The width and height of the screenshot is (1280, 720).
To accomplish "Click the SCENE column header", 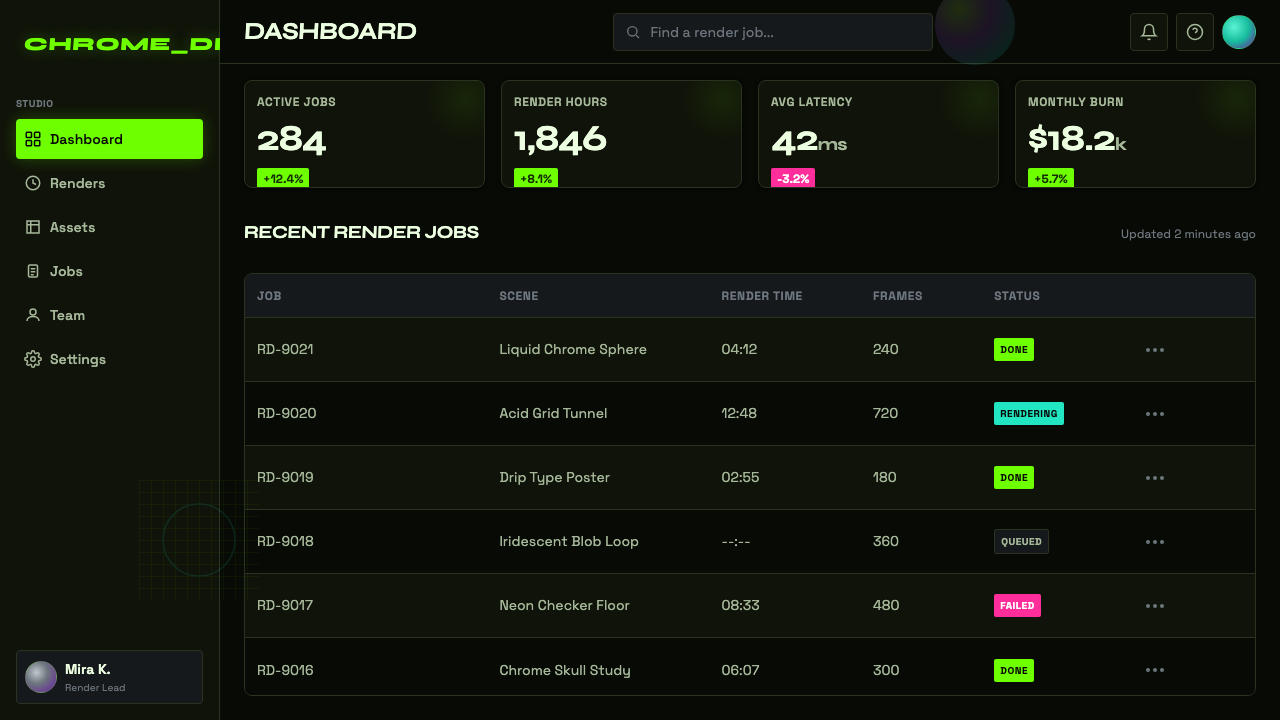I will (519, 296).
